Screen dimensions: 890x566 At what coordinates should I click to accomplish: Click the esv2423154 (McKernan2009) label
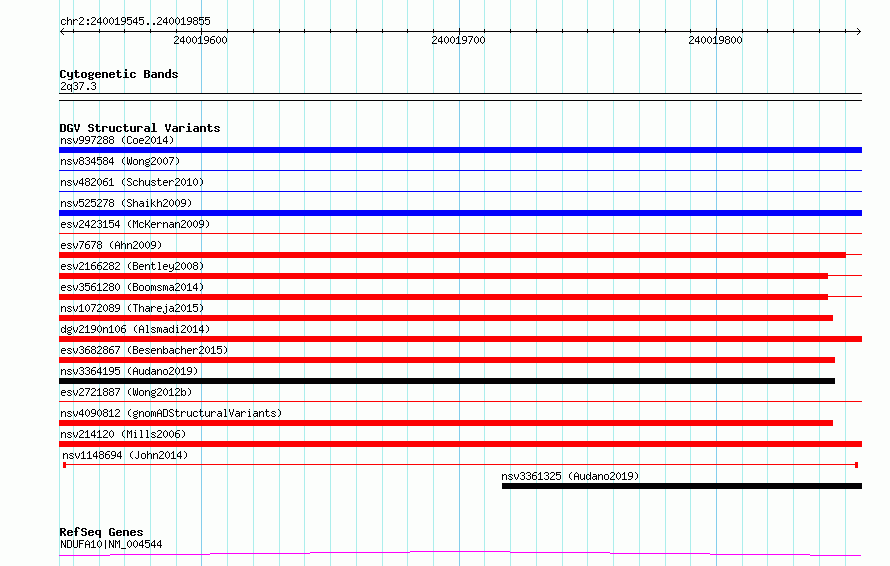tap(135, 224)
